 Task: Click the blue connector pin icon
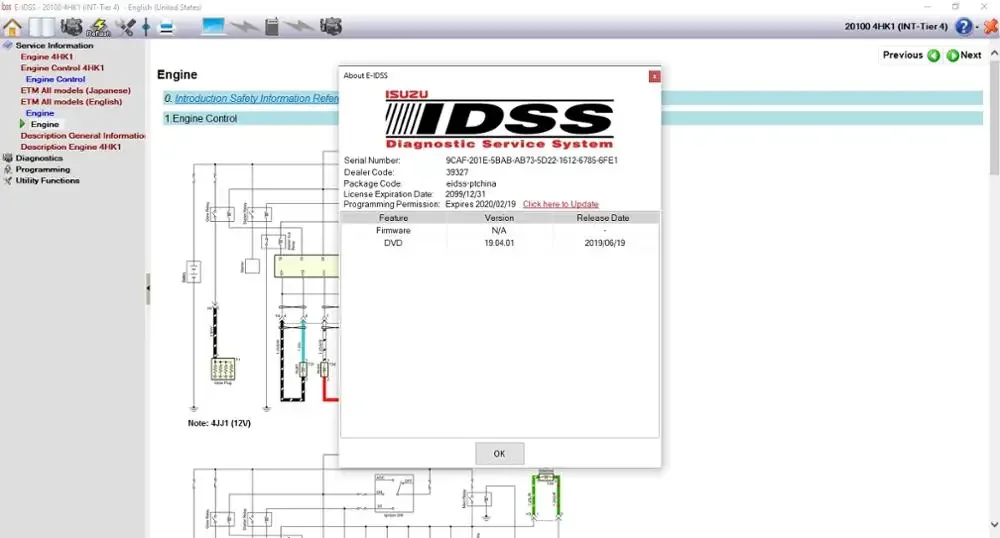point(146,27)
